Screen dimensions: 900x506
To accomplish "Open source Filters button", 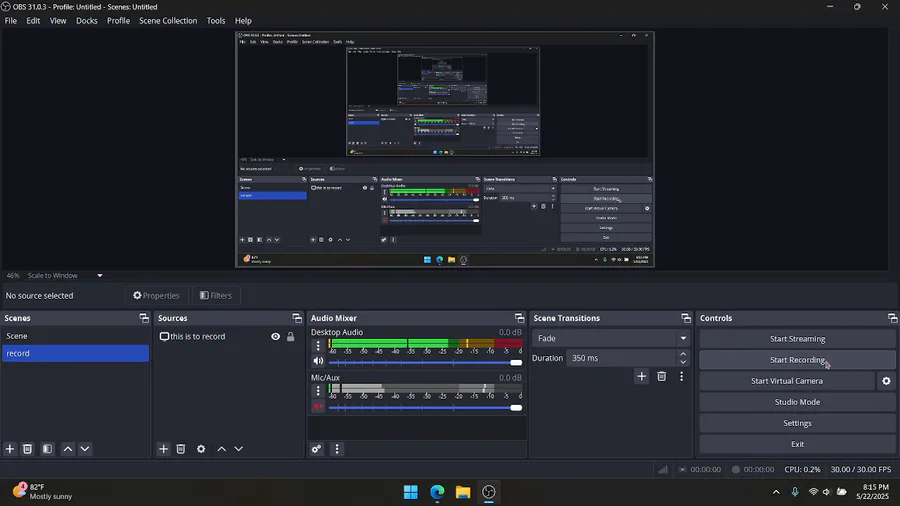I will (x=216, y=295).
